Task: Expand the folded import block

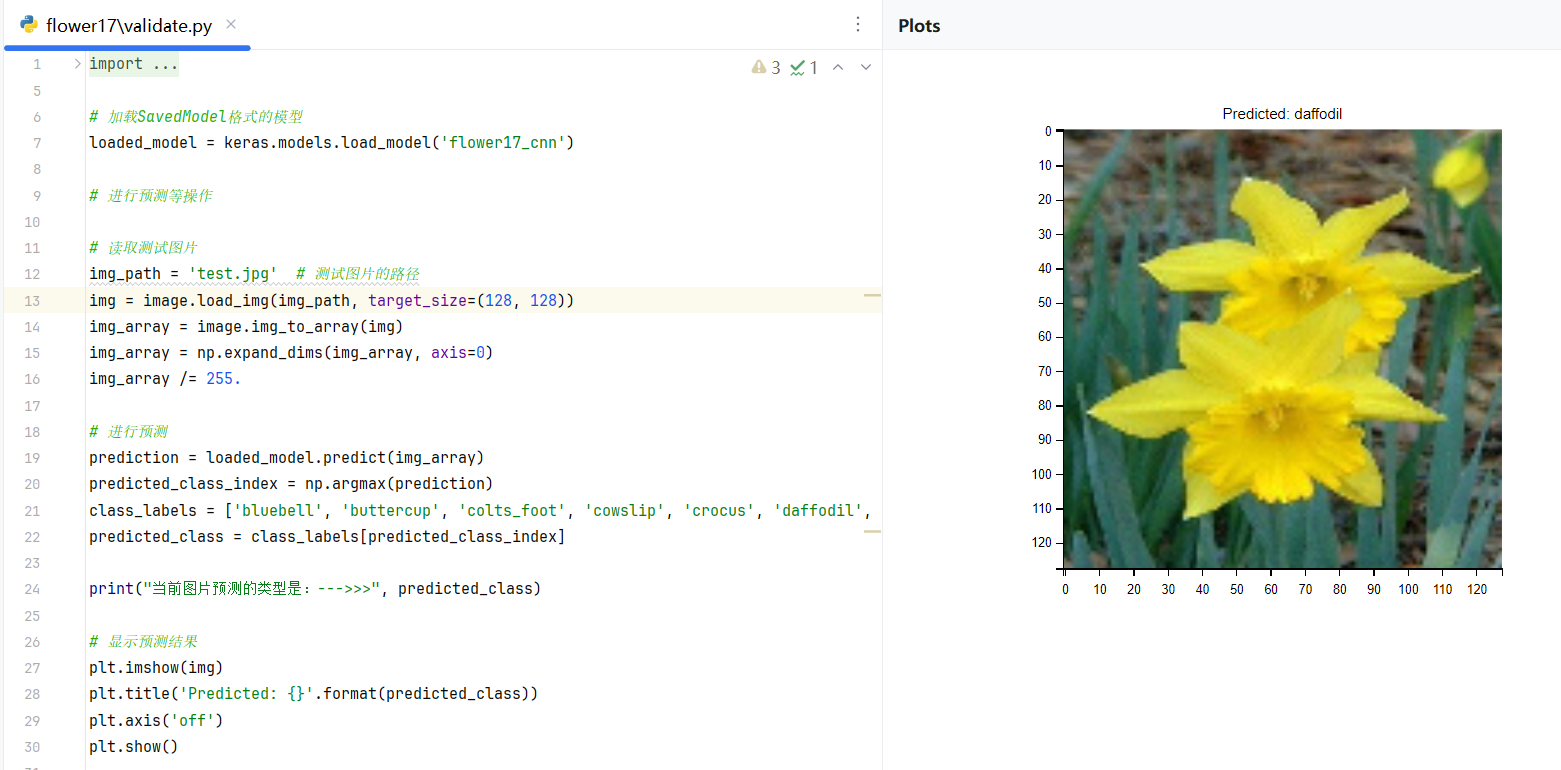Action: (x=77, y=64)
